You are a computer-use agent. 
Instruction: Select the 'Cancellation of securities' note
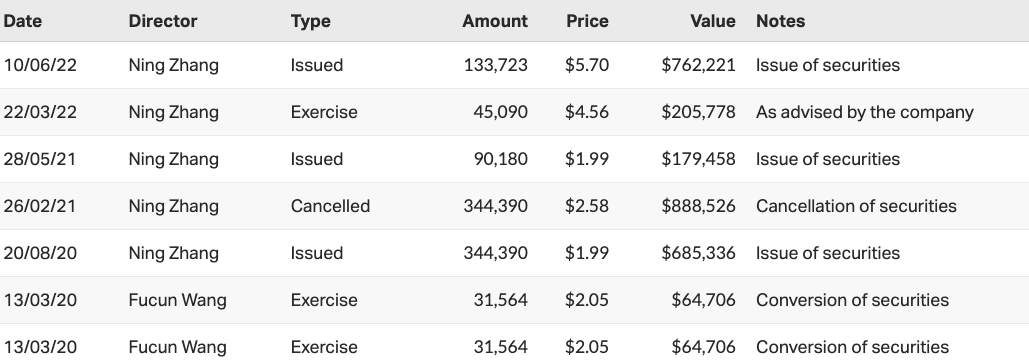(x=856, y=206)
